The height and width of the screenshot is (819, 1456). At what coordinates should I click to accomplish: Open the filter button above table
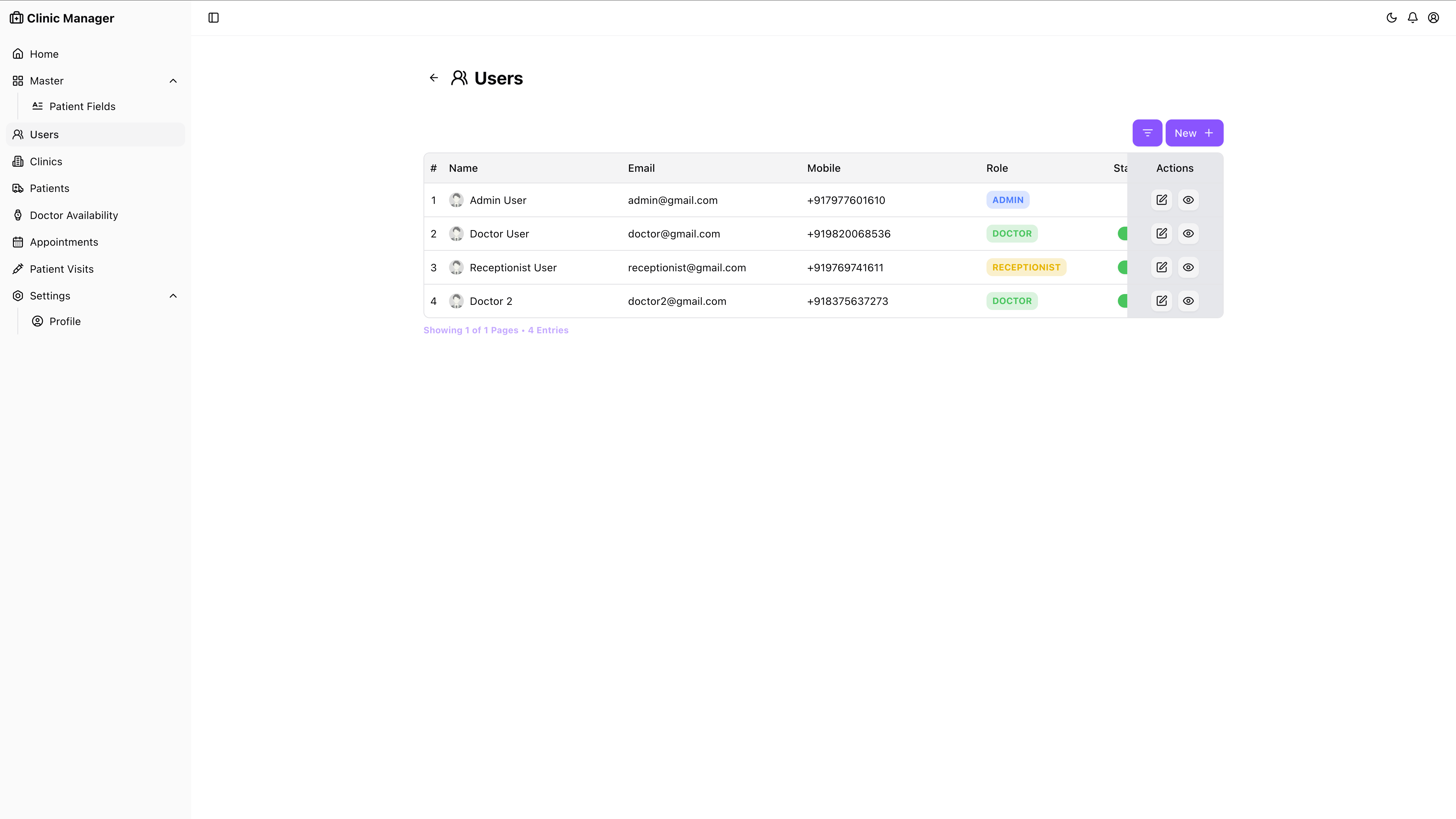1147,133
